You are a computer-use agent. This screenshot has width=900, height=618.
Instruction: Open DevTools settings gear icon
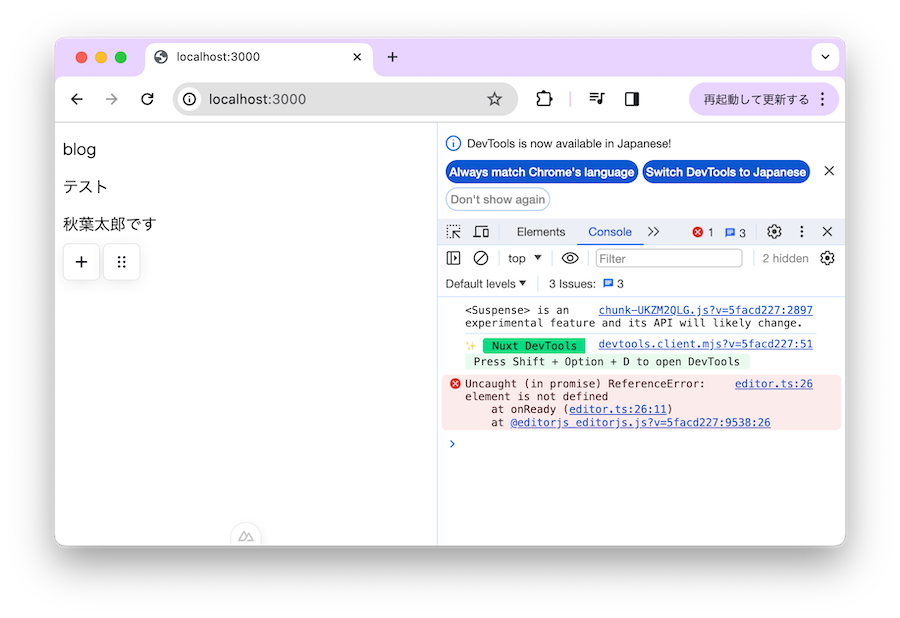coord(774,232)
